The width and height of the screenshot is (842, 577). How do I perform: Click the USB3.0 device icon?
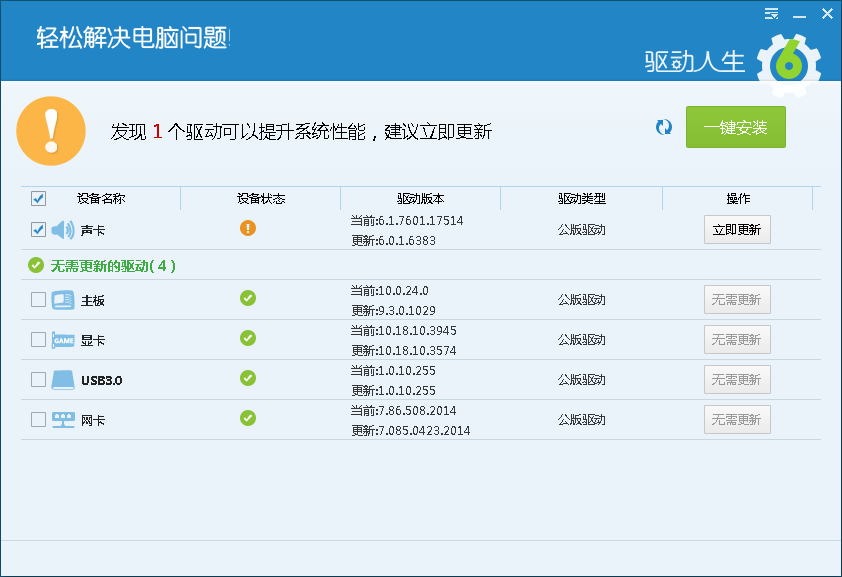click(63, 380)
